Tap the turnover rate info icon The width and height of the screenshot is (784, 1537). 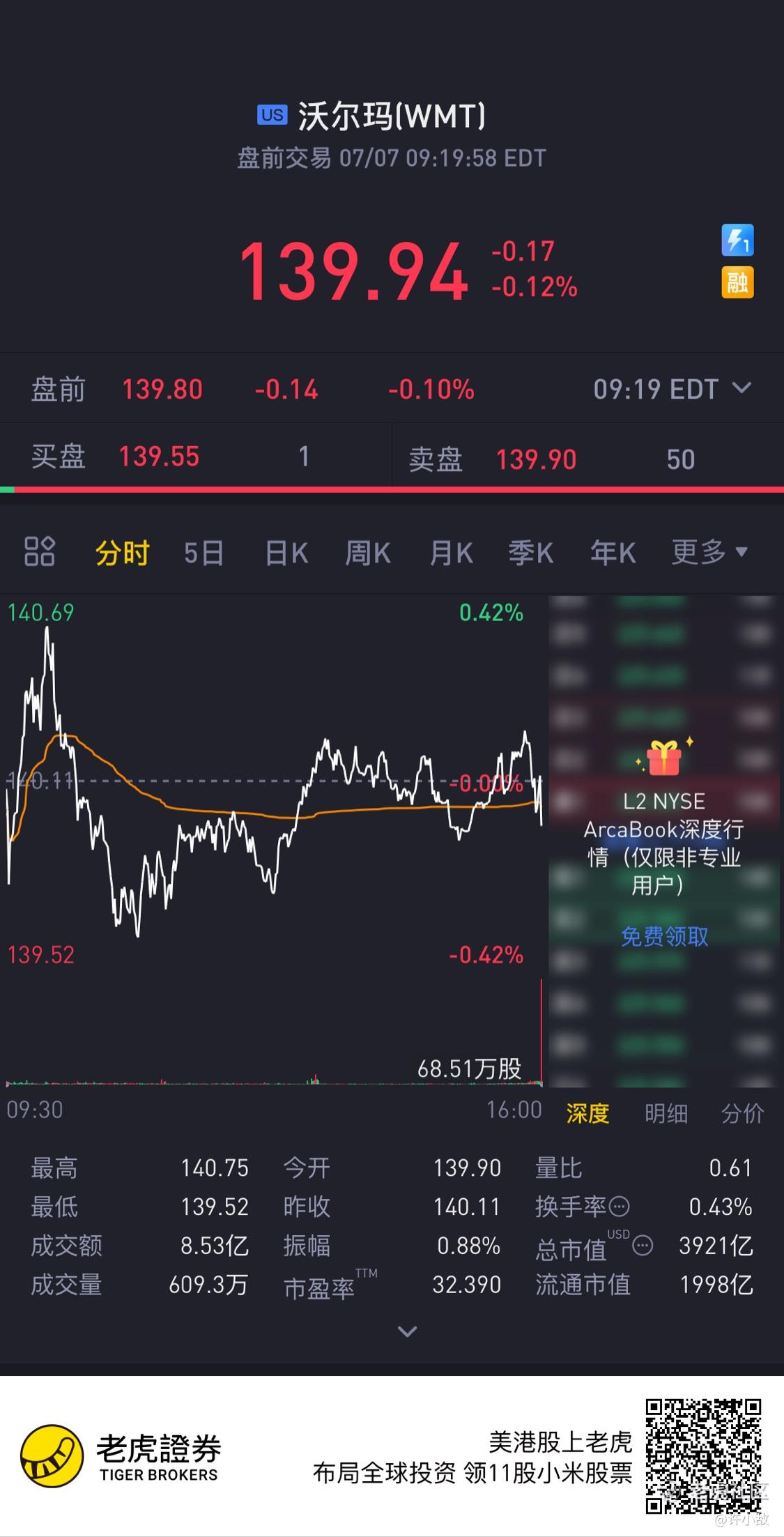(x=619, y=1206)
